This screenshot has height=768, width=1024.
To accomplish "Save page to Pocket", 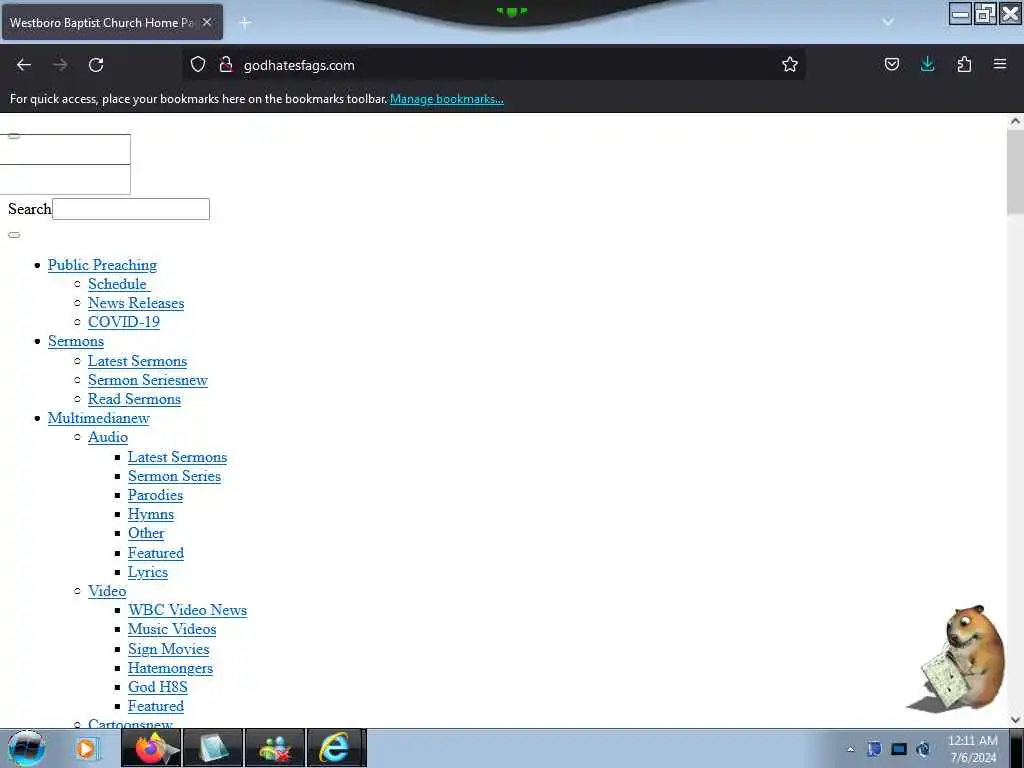I will pyautogui.click(x=891, y=64).
